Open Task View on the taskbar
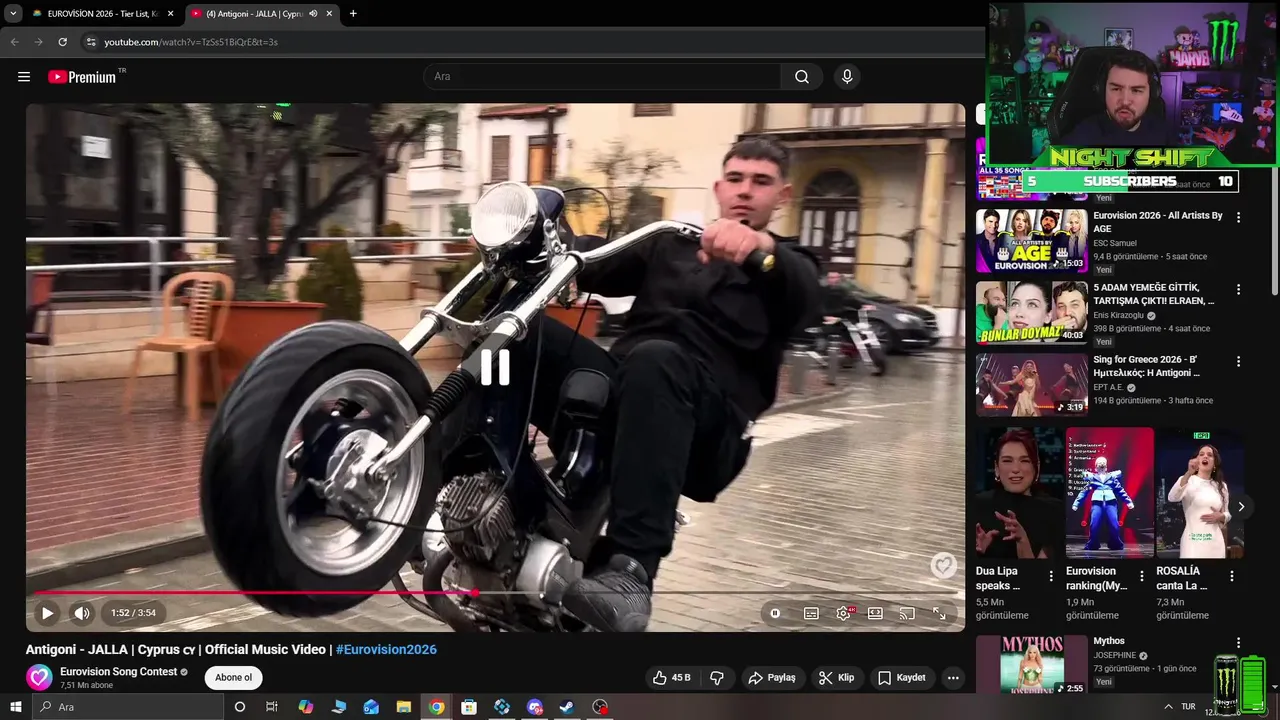Screen dimensions: 1280x720 point(272,707)
